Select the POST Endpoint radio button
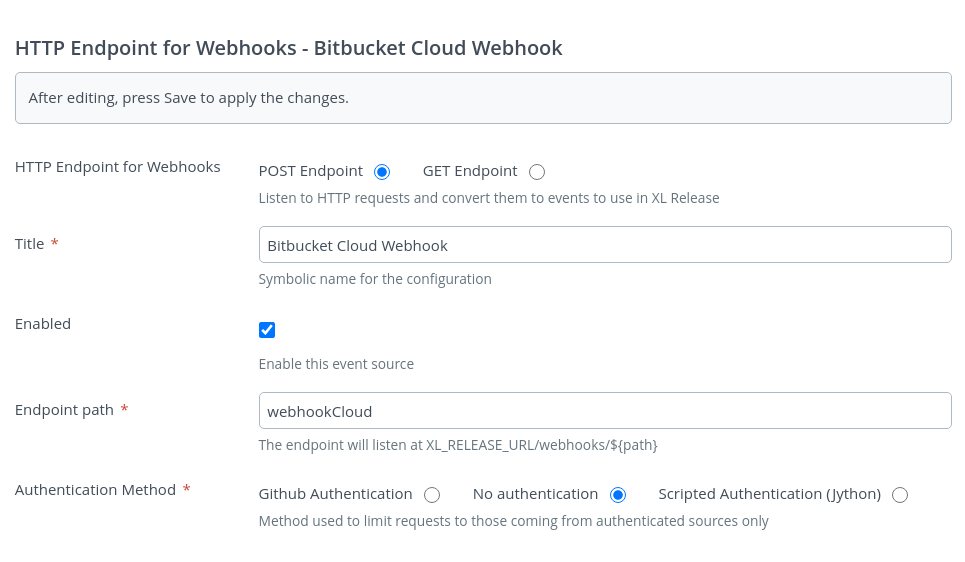Image resolution: width=965 pixels, height=562 pixels. [381, 172]
